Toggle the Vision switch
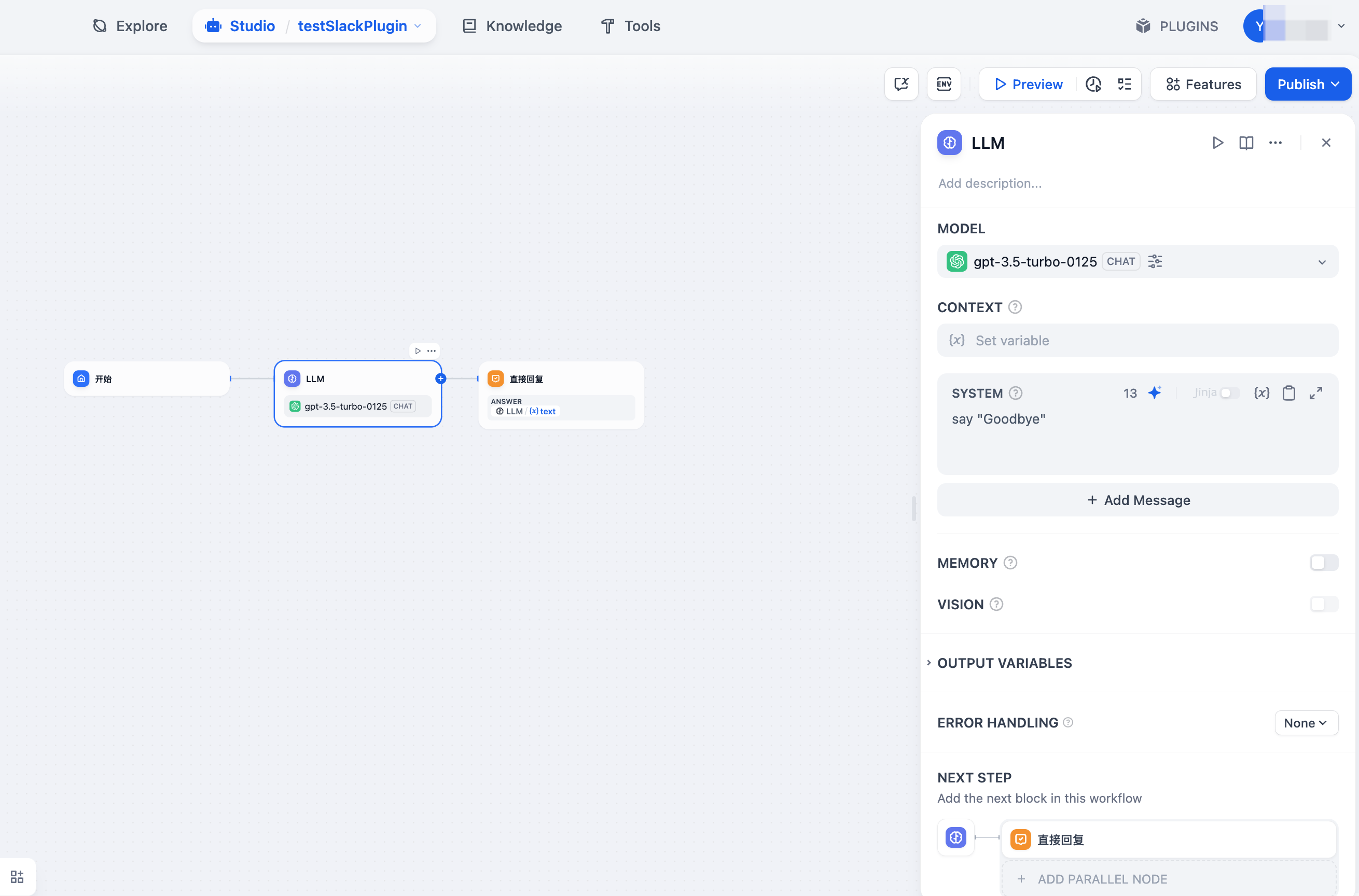1359x896 pixels. coord(1323,604)
